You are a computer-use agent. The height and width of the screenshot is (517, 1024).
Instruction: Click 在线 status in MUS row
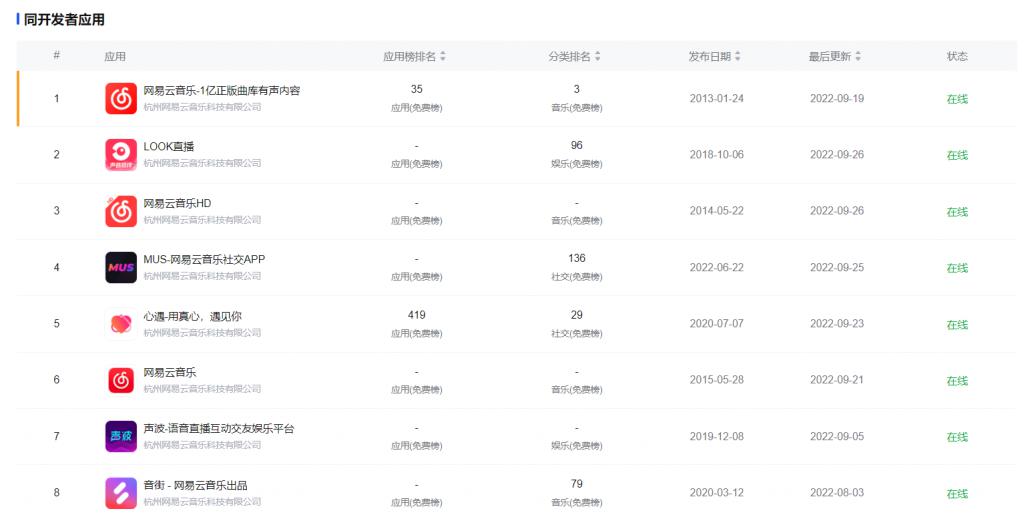957,268
